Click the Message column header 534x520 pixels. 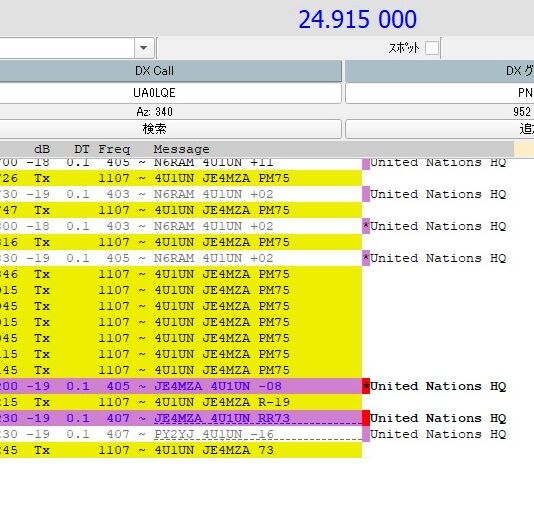(181, 149)
